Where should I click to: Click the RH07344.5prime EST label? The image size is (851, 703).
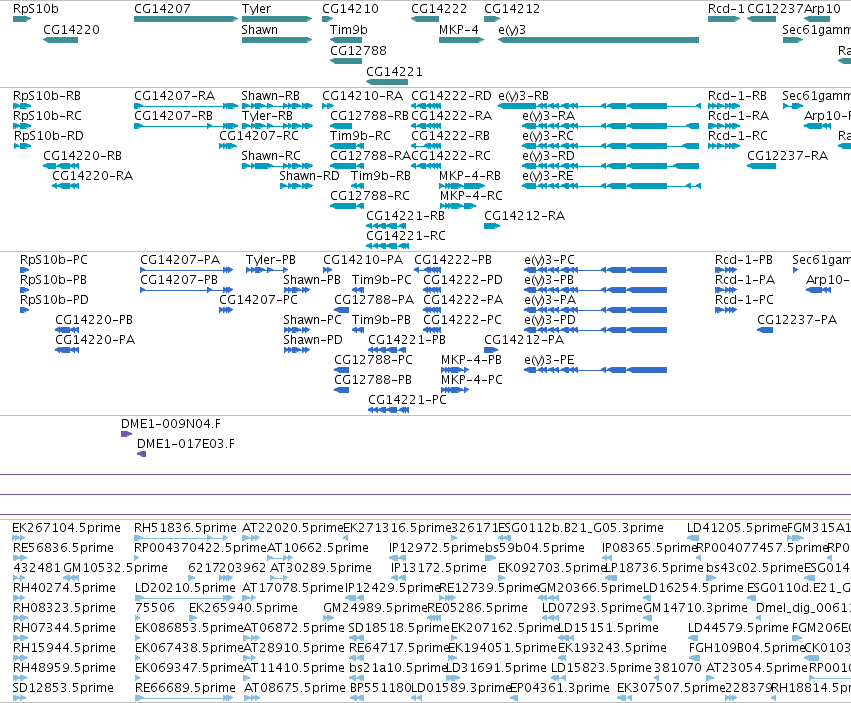point(65,628)
